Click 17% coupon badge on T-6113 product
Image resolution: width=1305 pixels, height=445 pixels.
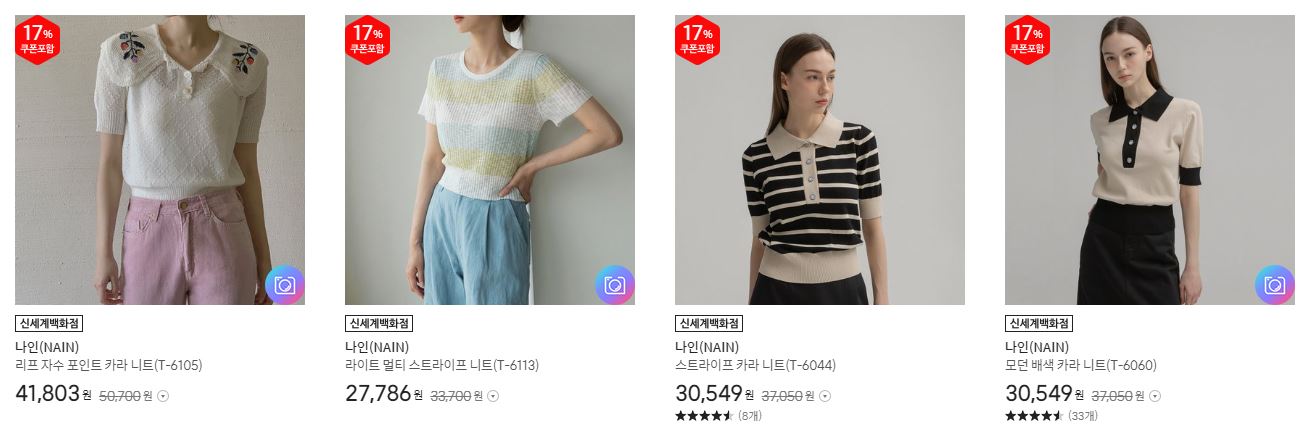click(368, 40)
